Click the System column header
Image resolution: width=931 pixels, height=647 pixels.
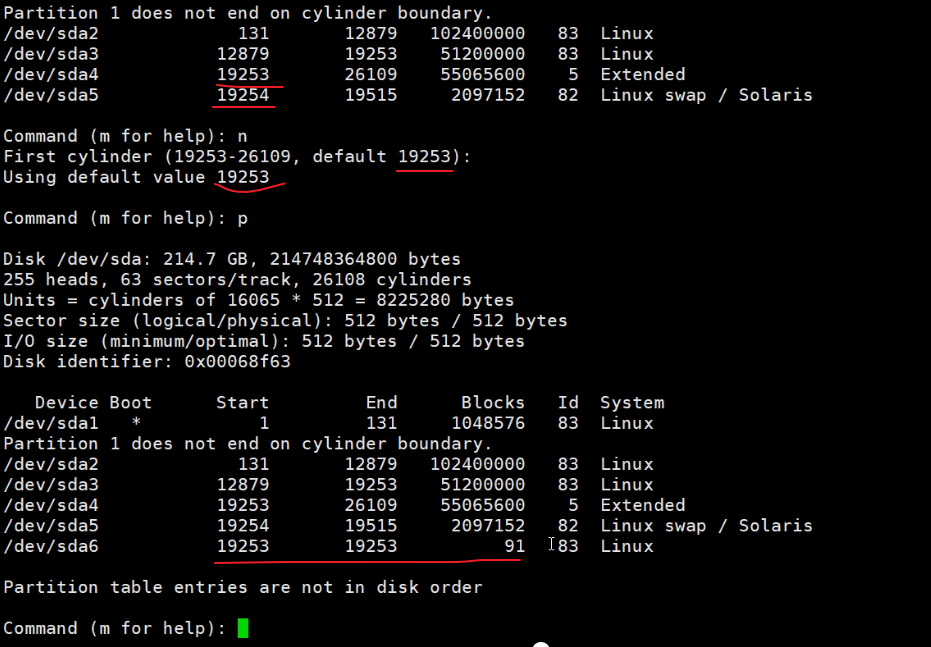632,402
